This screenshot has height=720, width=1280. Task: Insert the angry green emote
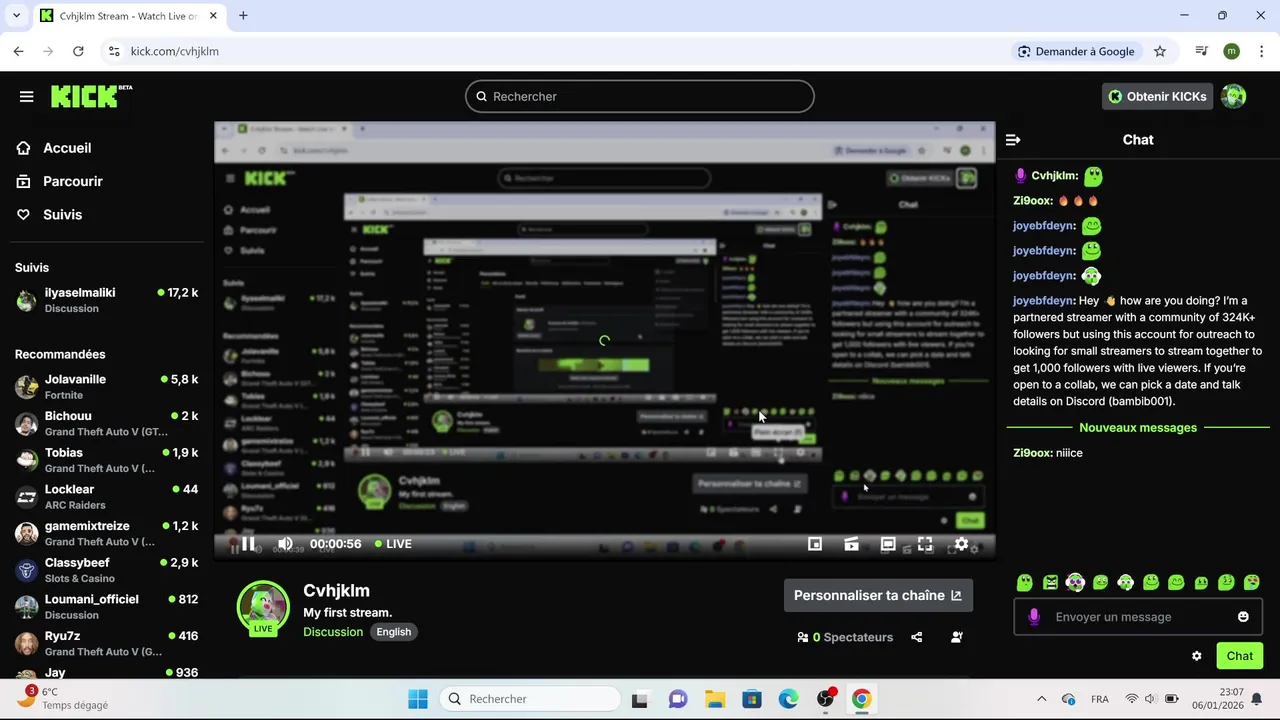(x=1050, y=582)
